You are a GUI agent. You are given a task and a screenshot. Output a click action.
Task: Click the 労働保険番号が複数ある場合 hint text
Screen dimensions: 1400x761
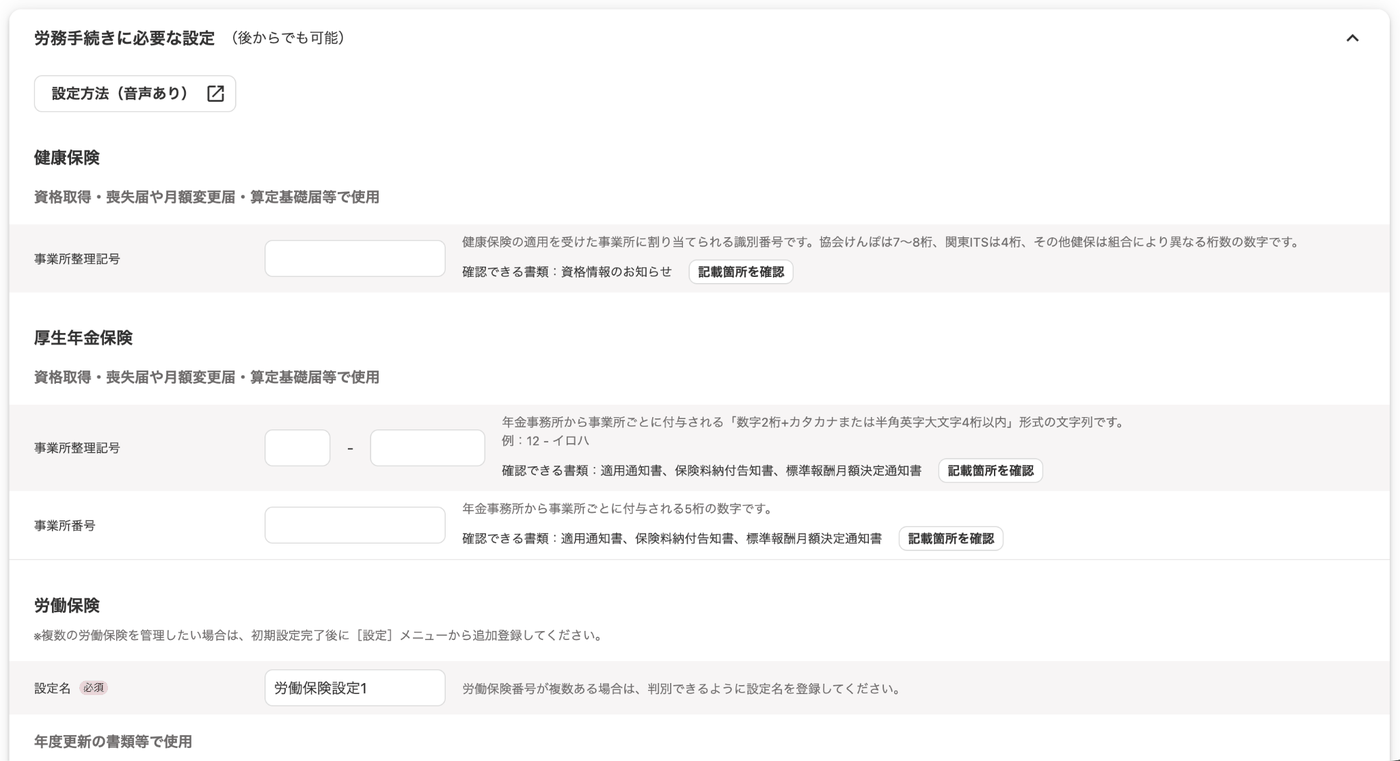click(681, 689)
